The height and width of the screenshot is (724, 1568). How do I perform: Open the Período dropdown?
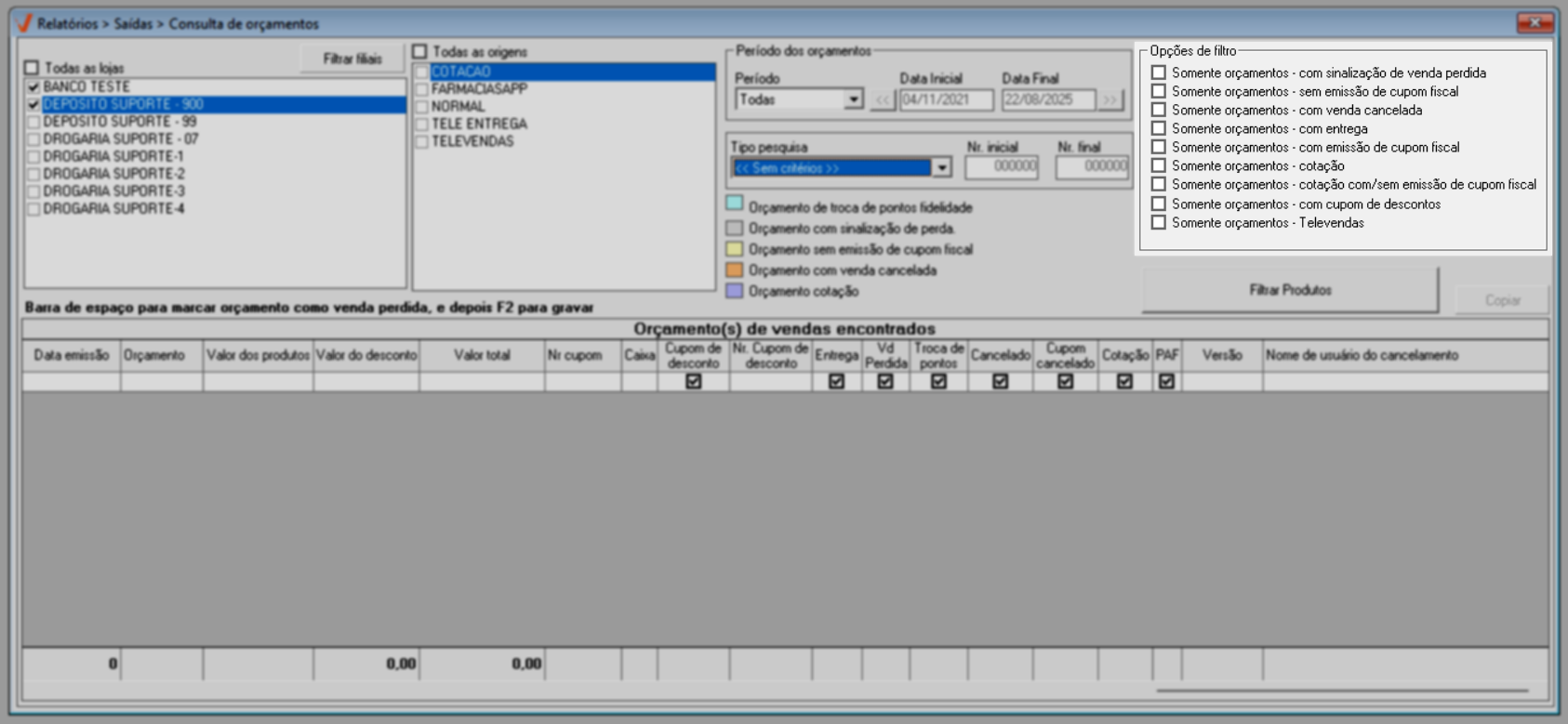[x=853, y=99]
